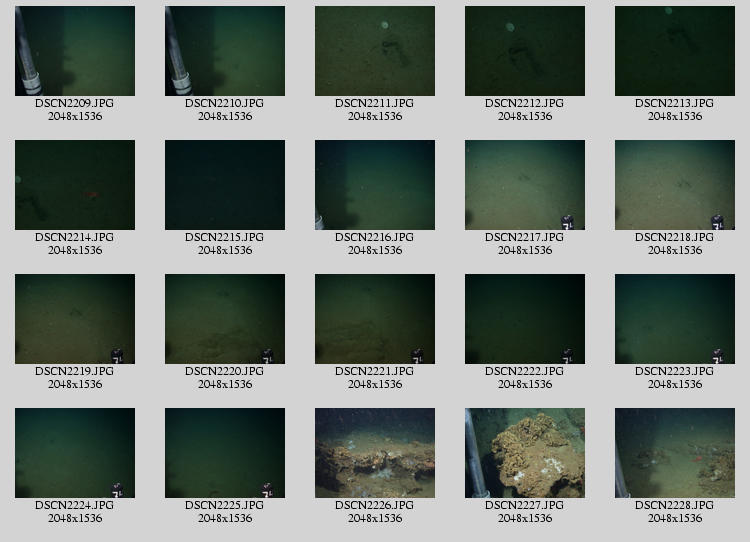The width and height of the screenshot is (750, 542).
Task: Click the DSCN2224.JPG filename caption
Action: coord(75,505)
